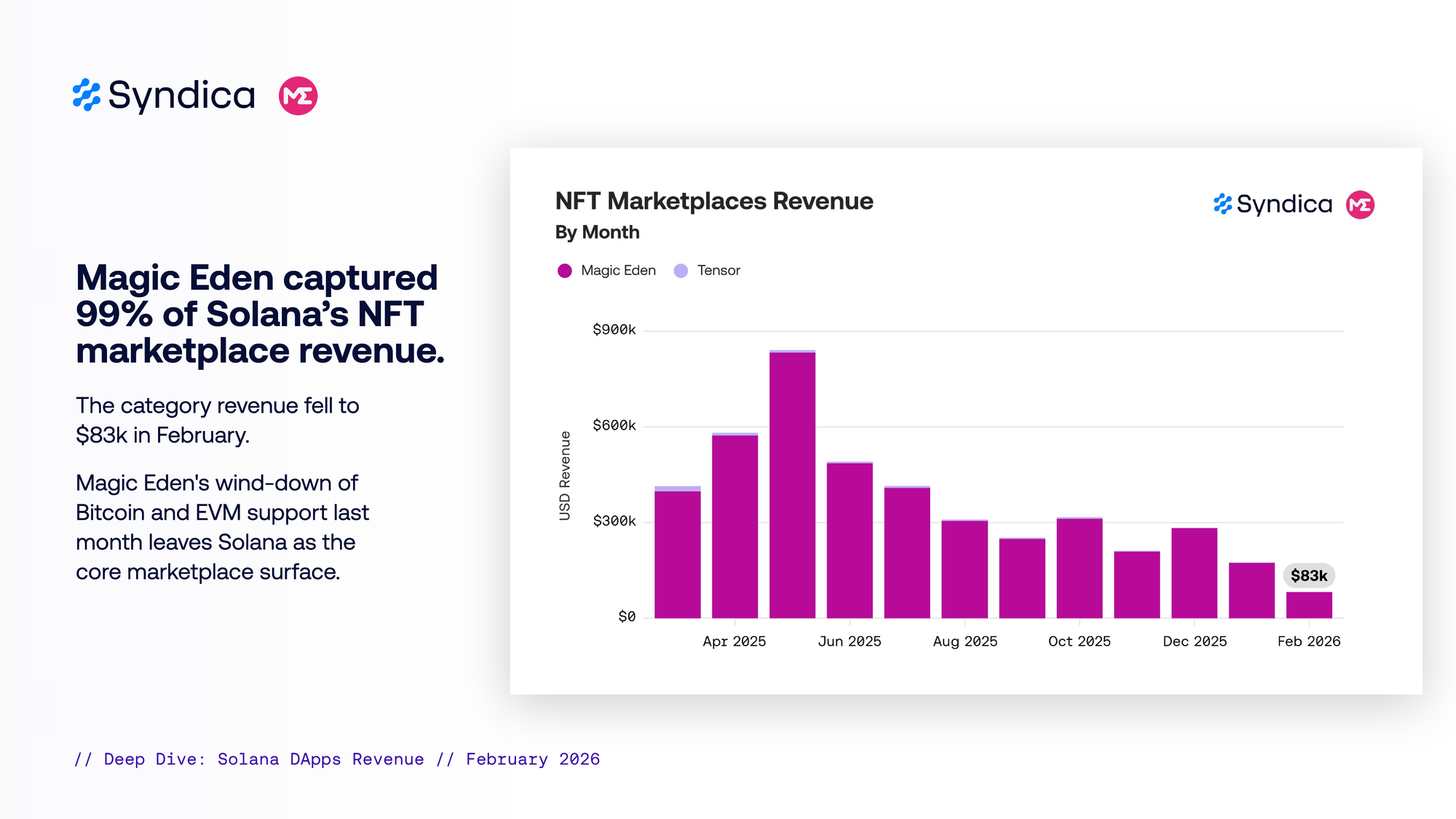Image resolution: width=1456 pixels, height=819 pixels.
Task: Click the Magic Eden legend label
Action: click(x=618, y=271)
